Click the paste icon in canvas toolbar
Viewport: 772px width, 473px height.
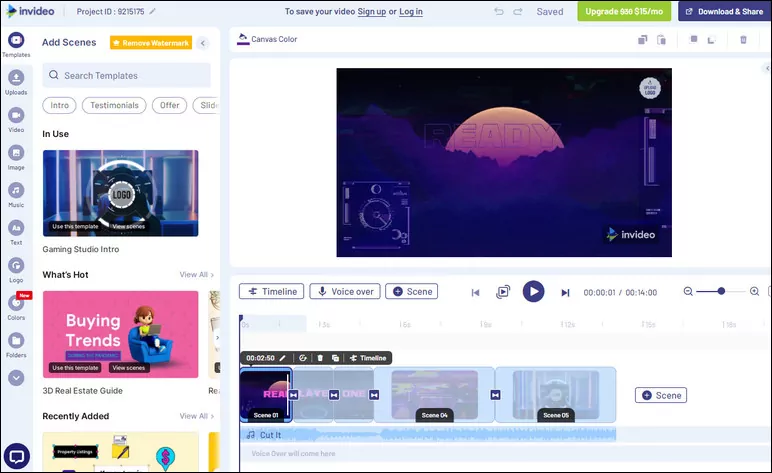(x=661, y=39)
